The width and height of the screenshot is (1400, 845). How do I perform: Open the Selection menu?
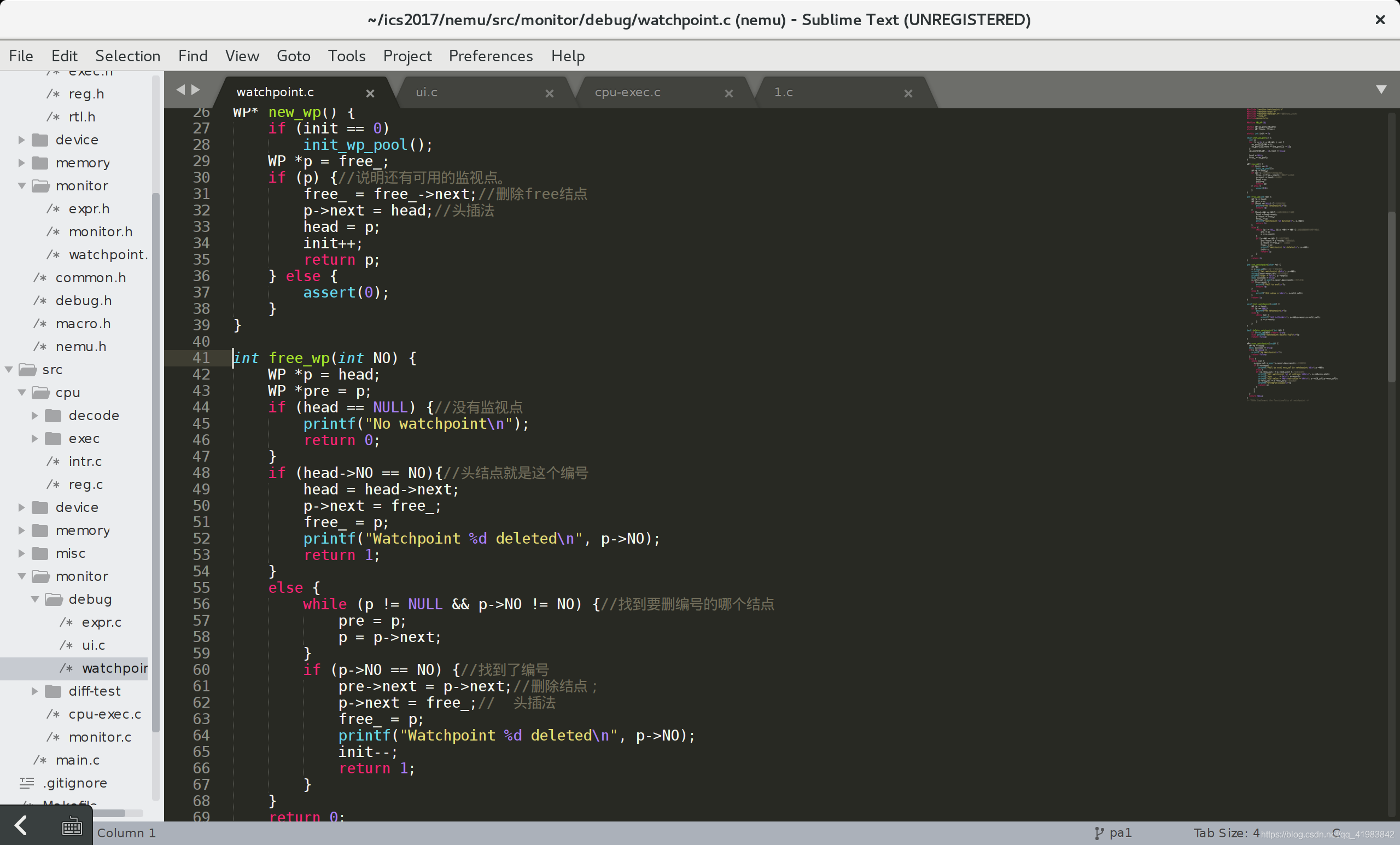(x=128, y=56)
